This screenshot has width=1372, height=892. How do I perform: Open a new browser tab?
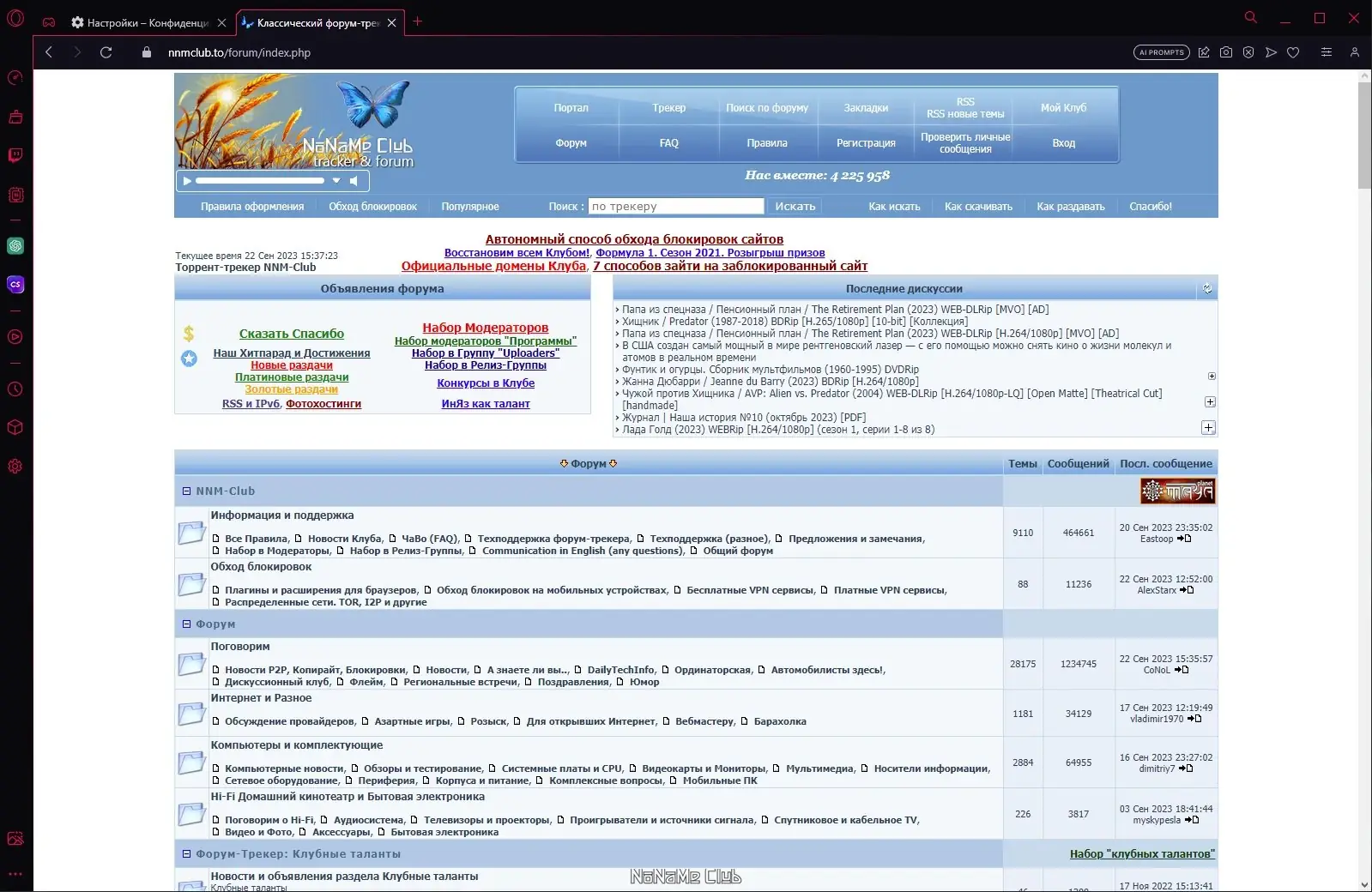(418, 21)
